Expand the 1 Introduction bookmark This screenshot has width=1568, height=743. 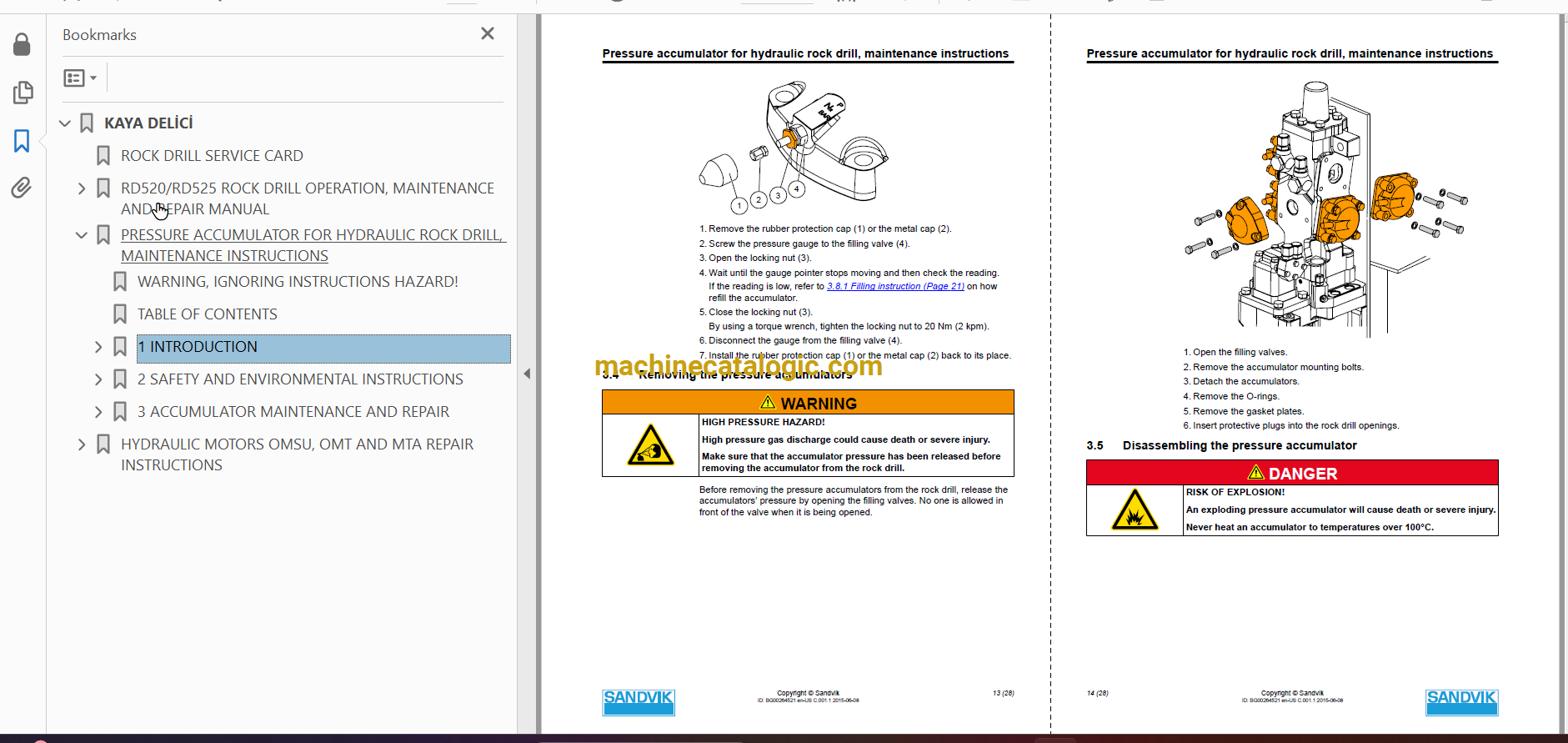click(98, 347)
